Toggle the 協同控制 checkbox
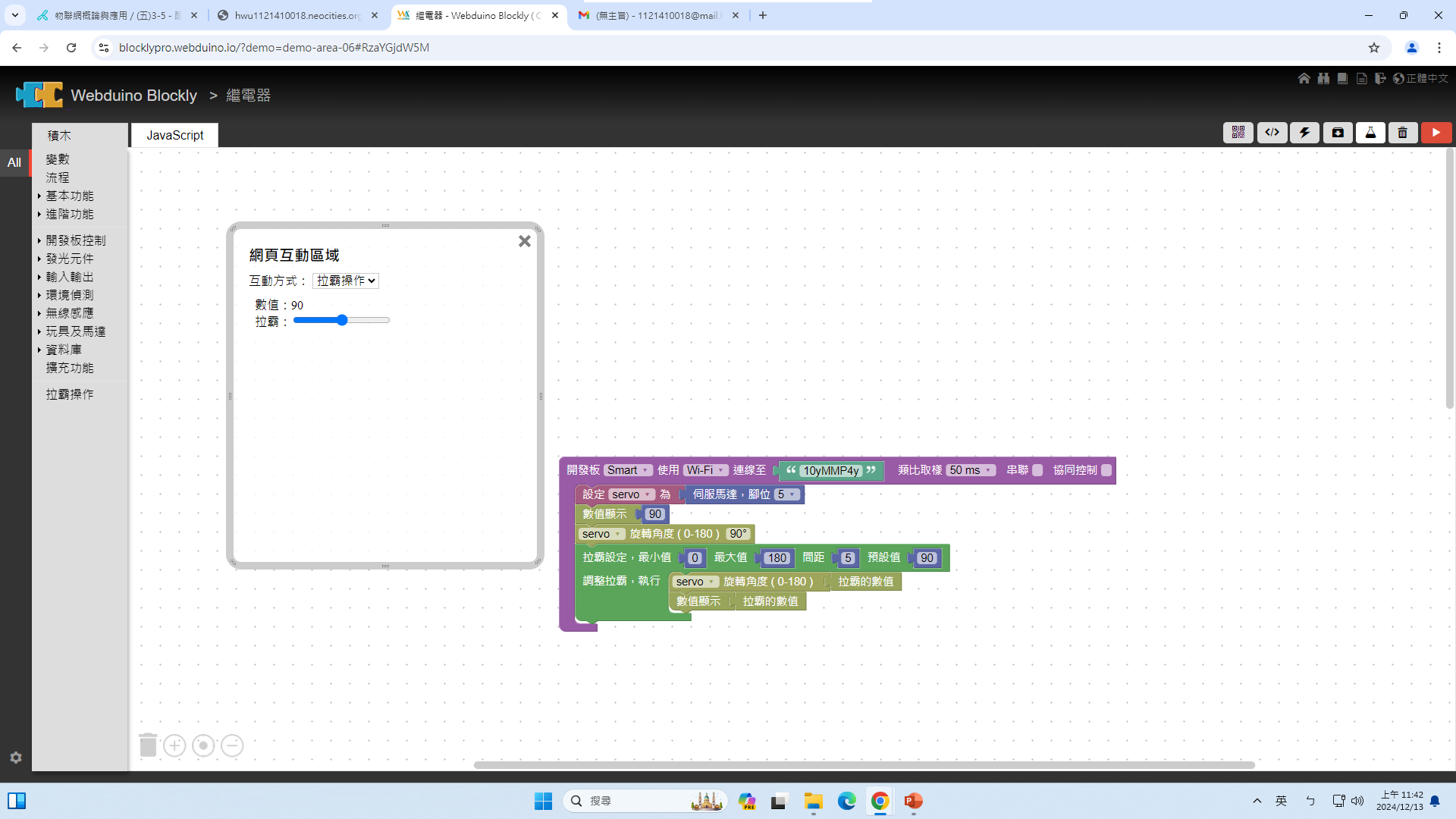The width and height of the screenshot is (1456, 819). point(1106,470)
